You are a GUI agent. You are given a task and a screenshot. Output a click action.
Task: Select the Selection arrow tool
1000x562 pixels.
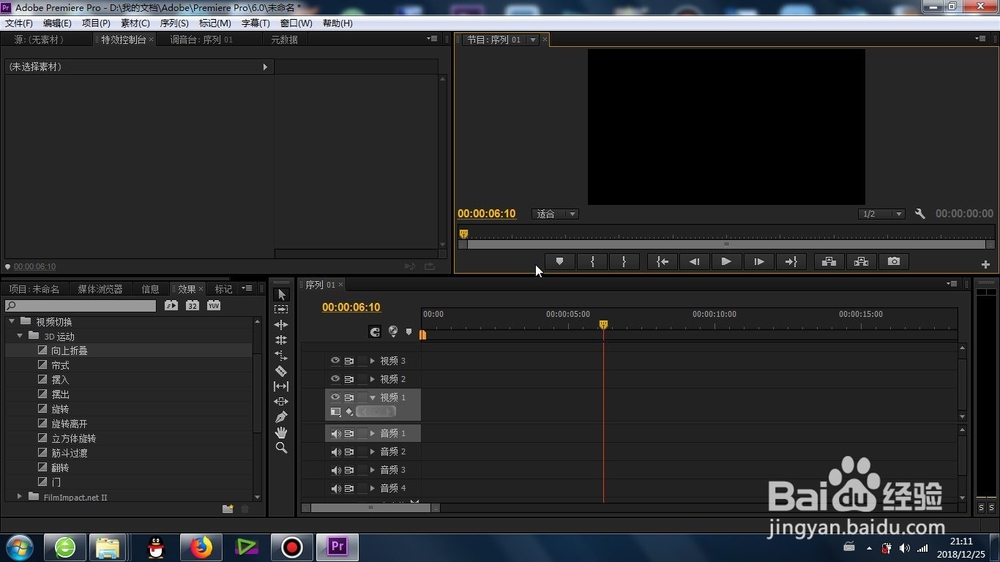coord(281,295)
